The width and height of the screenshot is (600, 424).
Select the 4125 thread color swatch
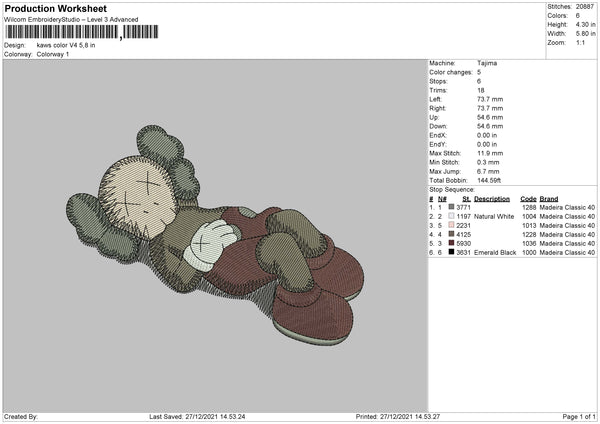[x=453, y=234]
